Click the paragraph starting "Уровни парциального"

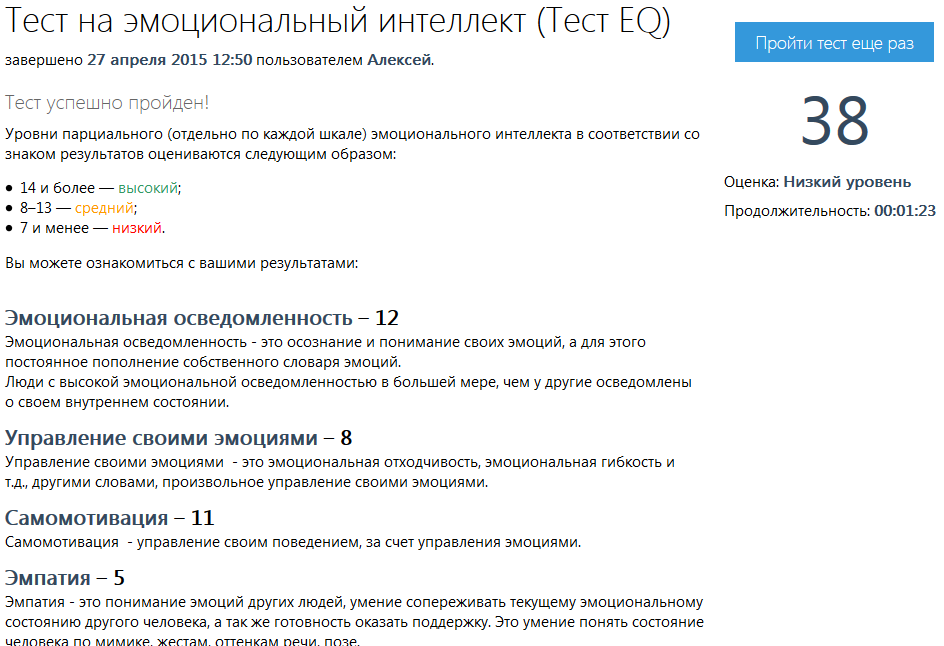[350, 144]
